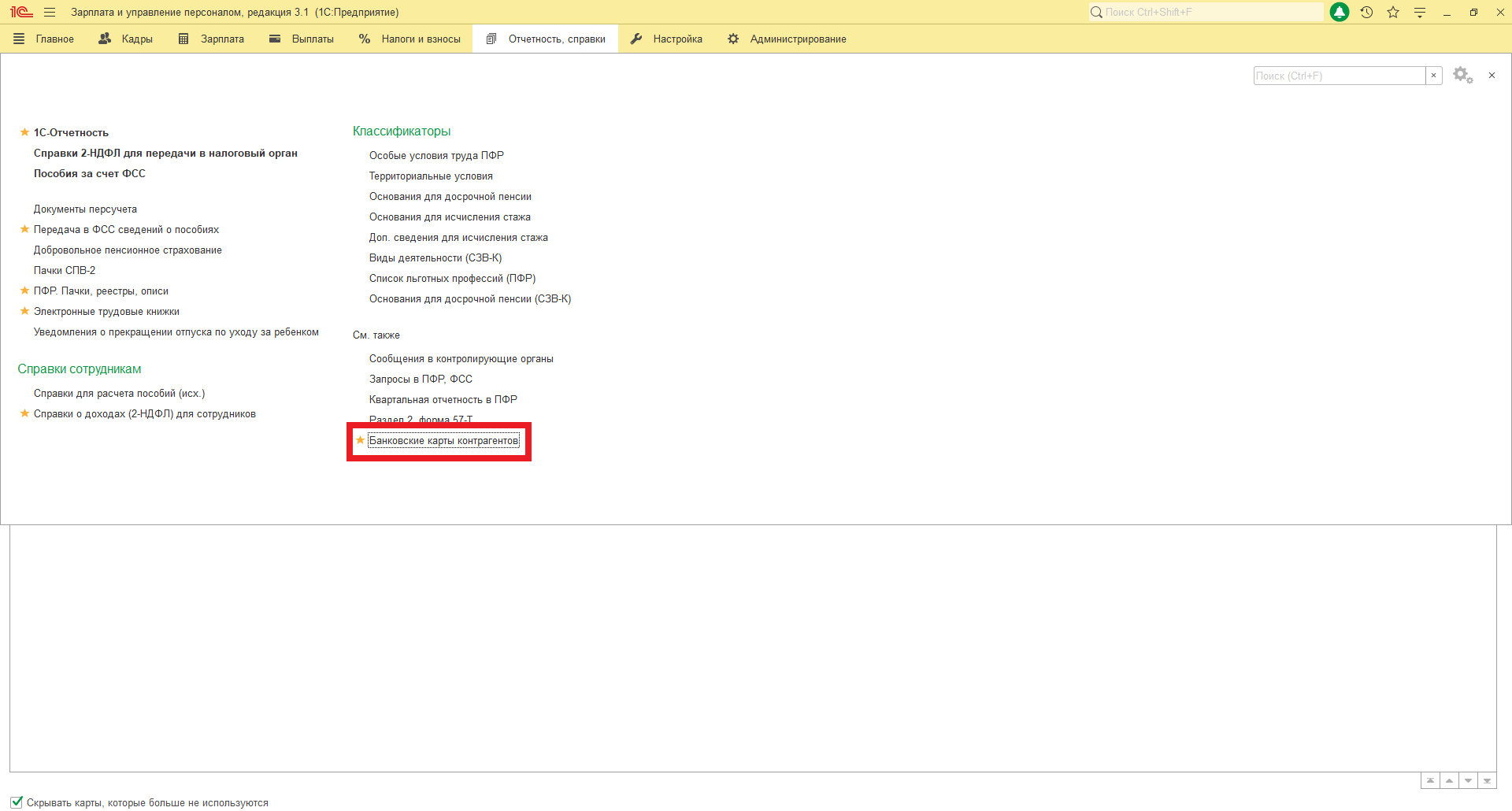Open favorites star in title bar

[1393, 13]
